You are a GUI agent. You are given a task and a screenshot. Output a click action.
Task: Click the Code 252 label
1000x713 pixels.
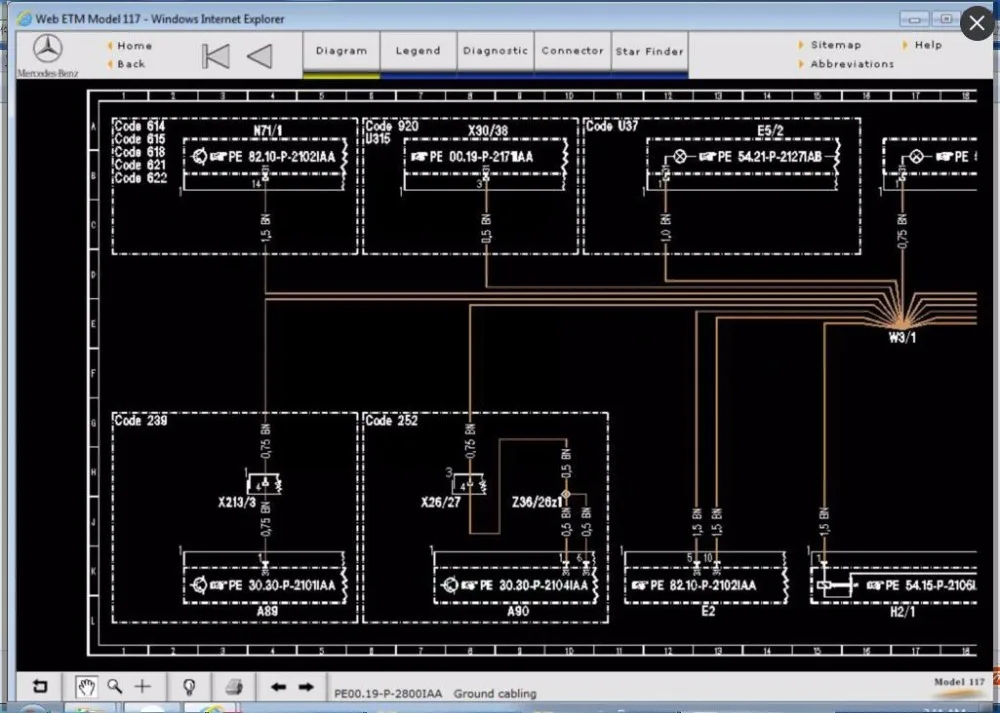(x=391, y=420)
